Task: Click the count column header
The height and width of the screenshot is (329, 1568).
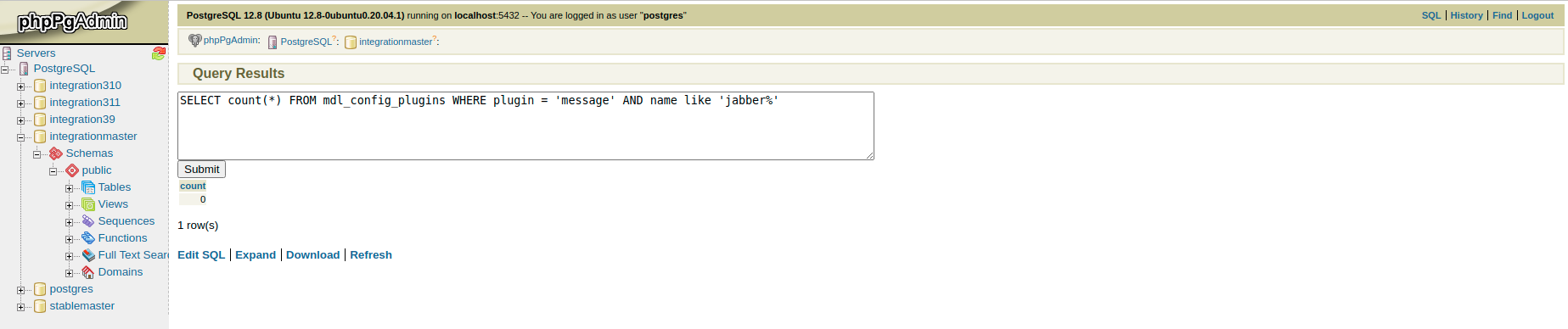Action: click(193, 187)
